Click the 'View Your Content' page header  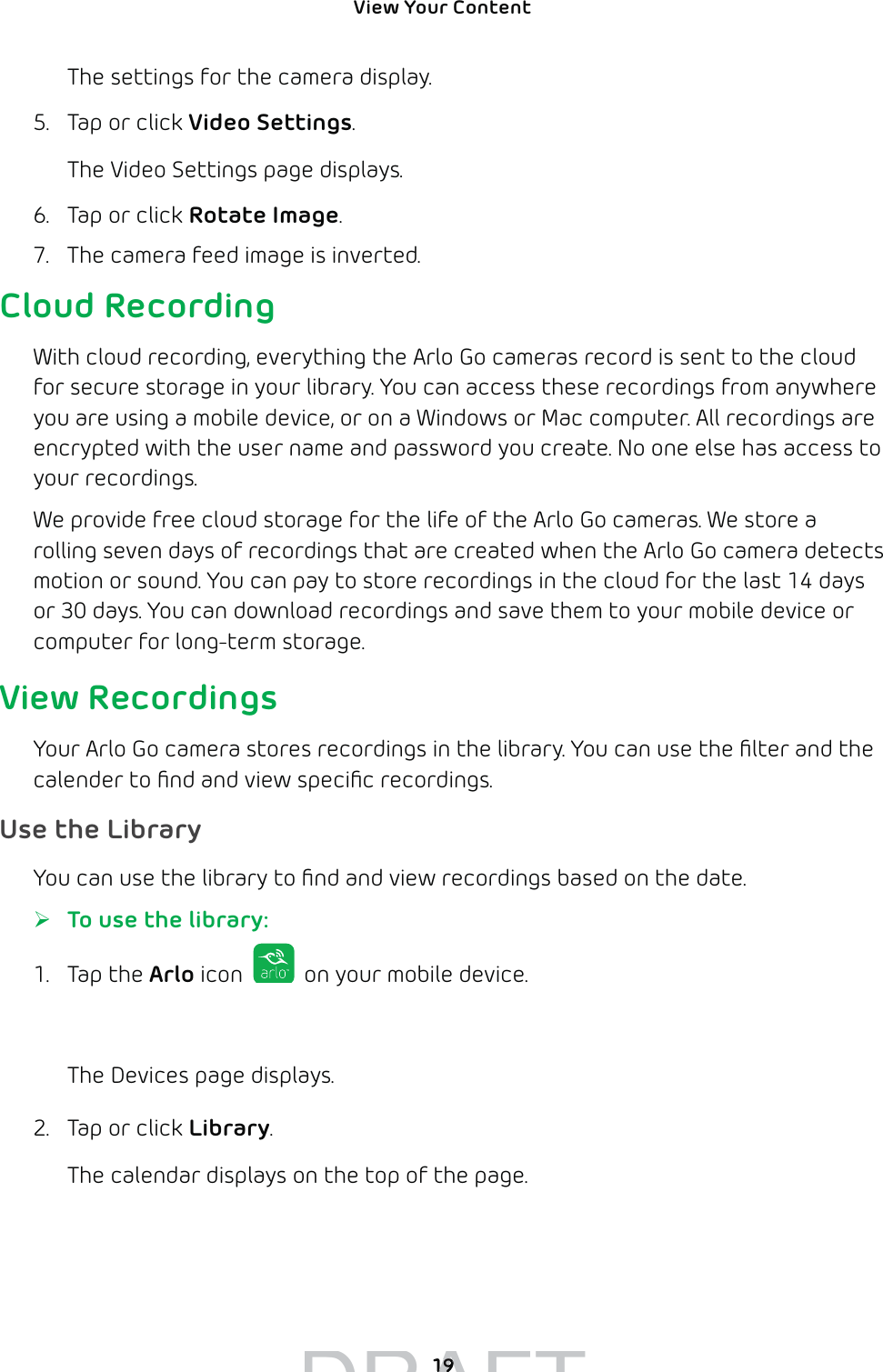point(442,8)
